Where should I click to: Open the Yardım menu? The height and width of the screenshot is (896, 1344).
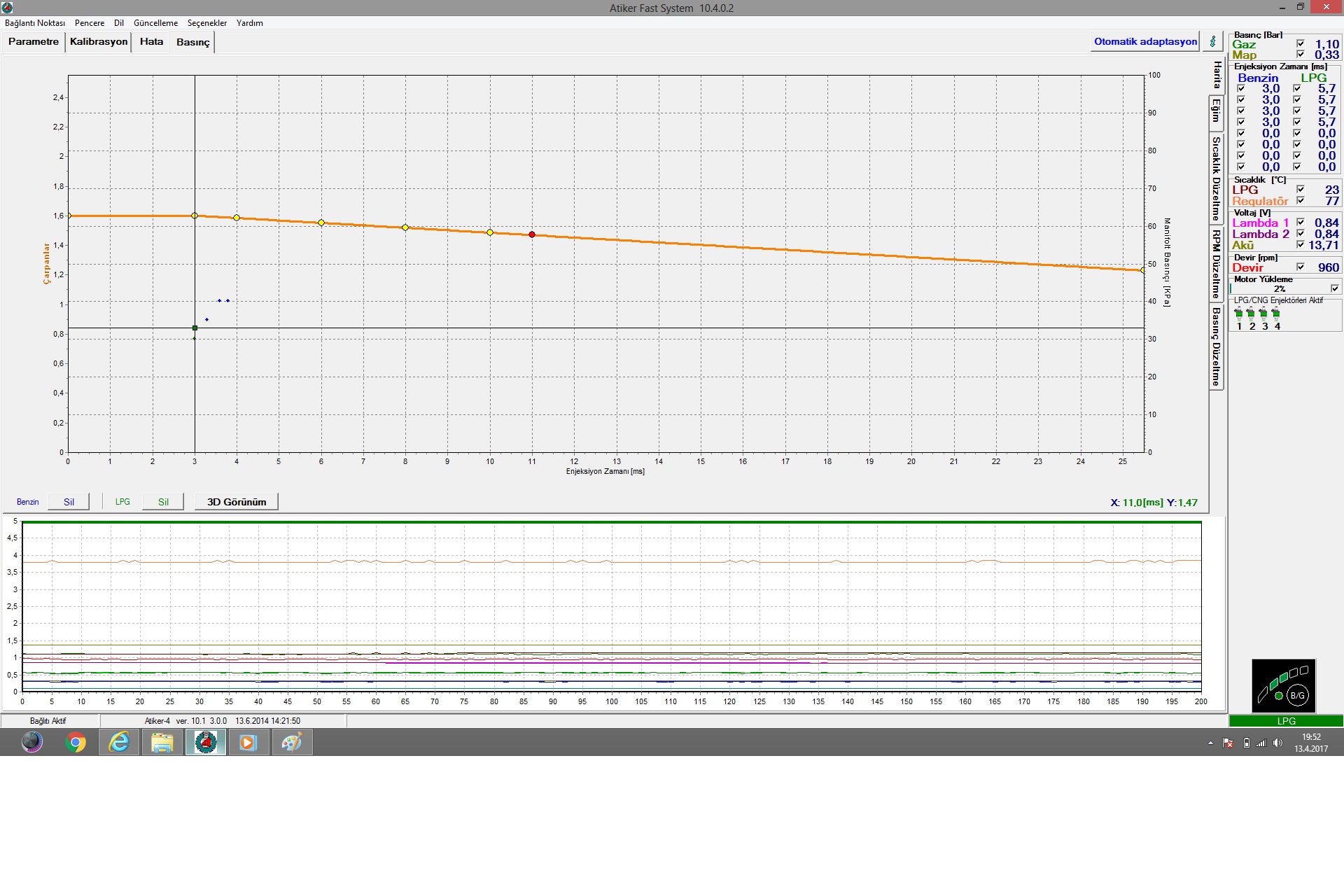[250, 23]
